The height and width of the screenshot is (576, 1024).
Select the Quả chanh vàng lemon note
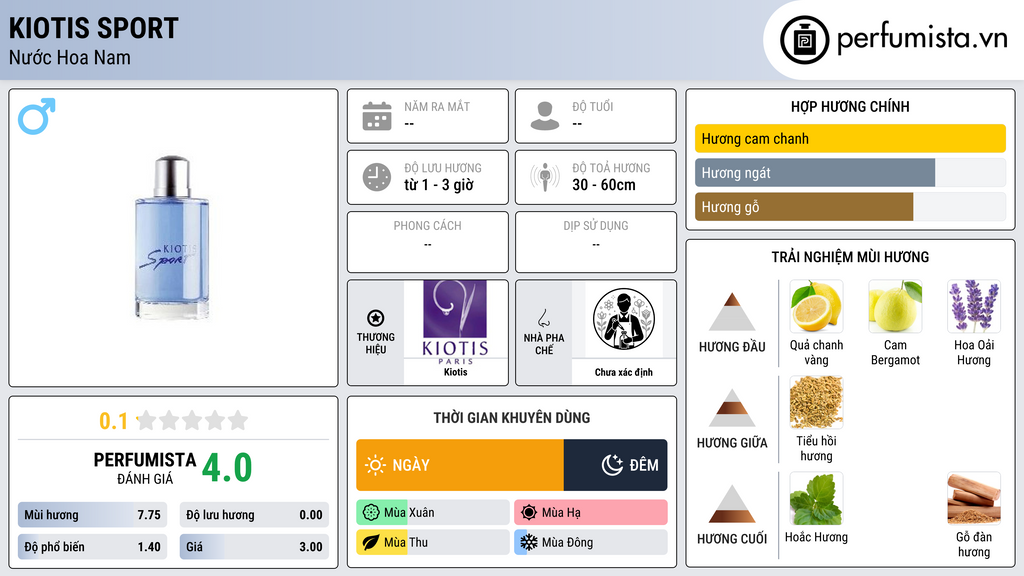click(816, 306)
